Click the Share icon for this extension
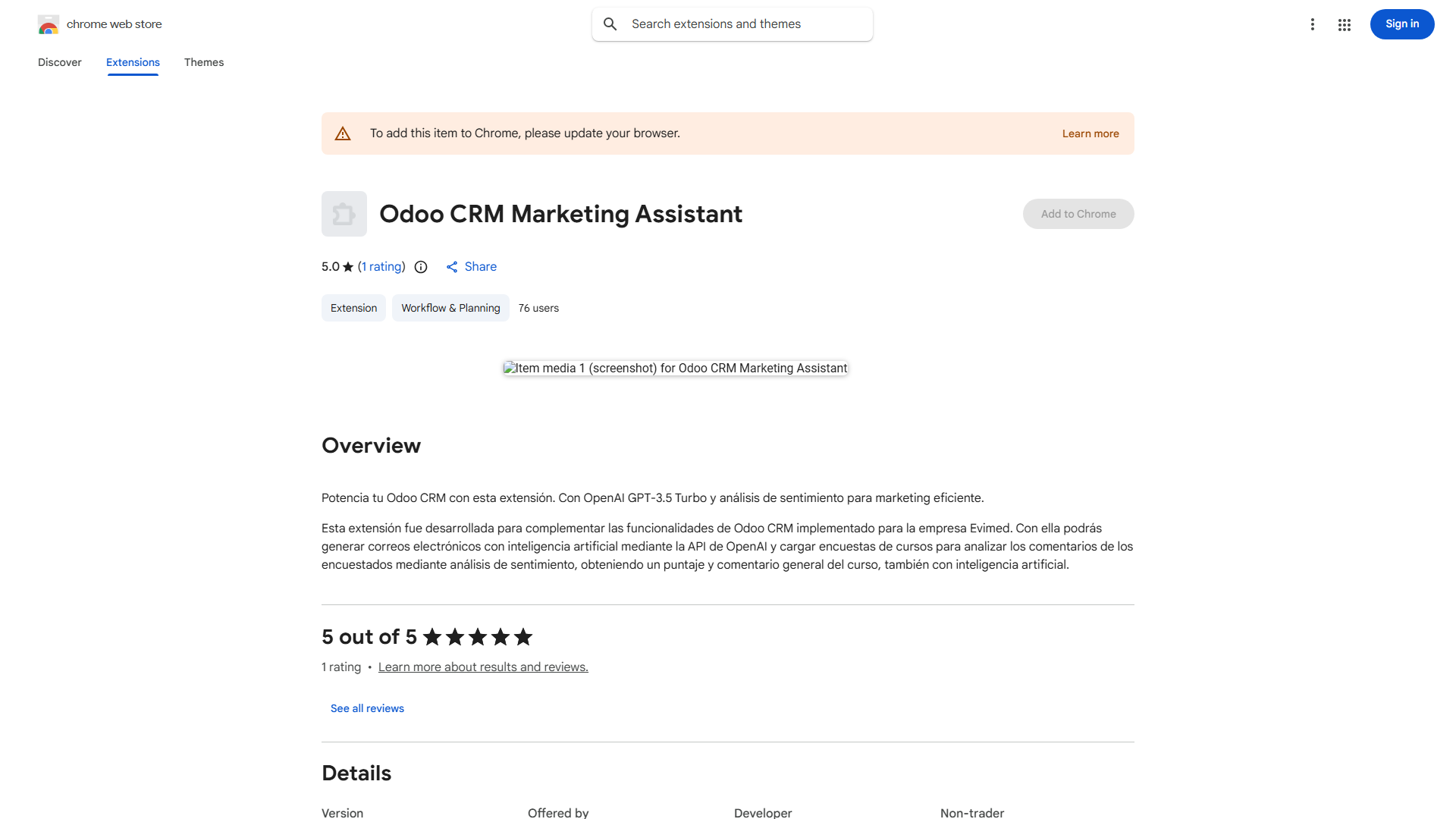1456x819 pixels. pyautogui.click(x=452, y=267)
